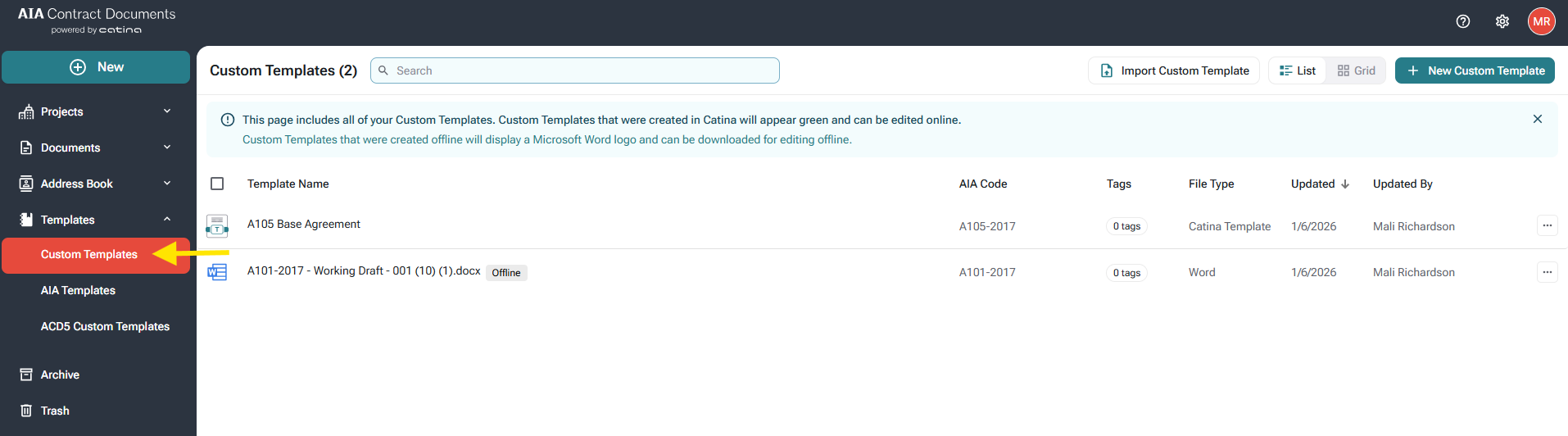Open the more options menu for A105 Base Agreement
Screen dimensions: 1568x436
click(x=1547, y=225)
